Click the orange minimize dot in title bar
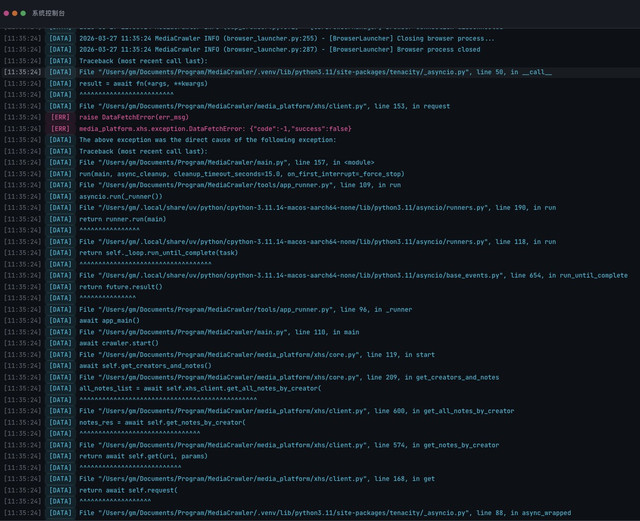640x521 pixels. click(15, 13)
